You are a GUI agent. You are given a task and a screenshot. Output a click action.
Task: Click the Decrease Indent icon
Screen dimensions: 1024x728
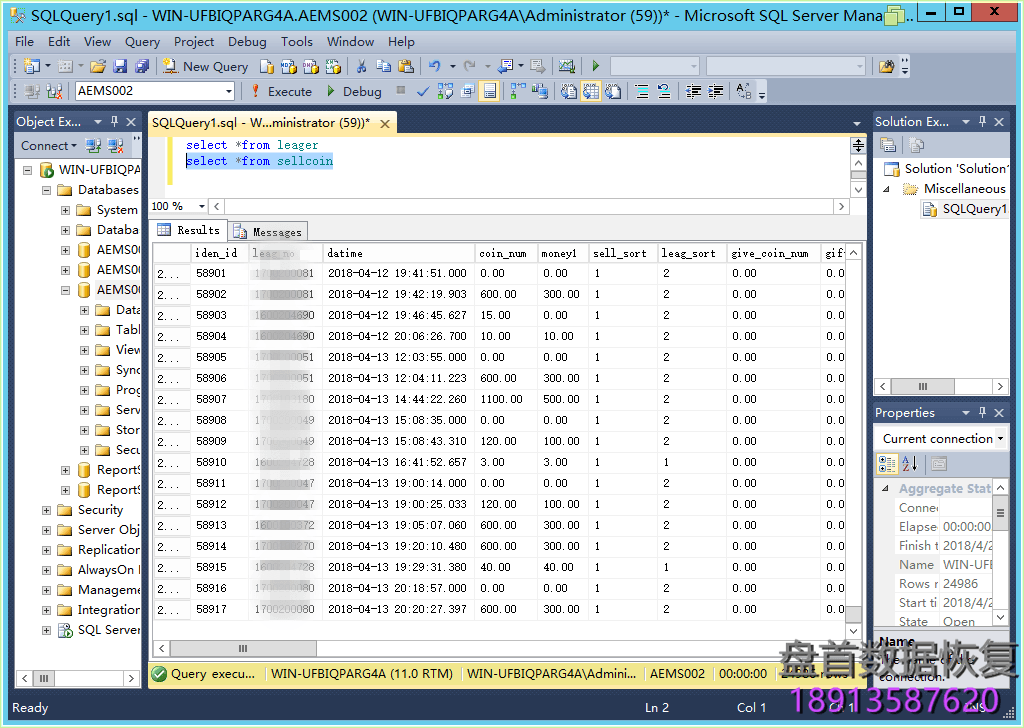click(693, 91)
